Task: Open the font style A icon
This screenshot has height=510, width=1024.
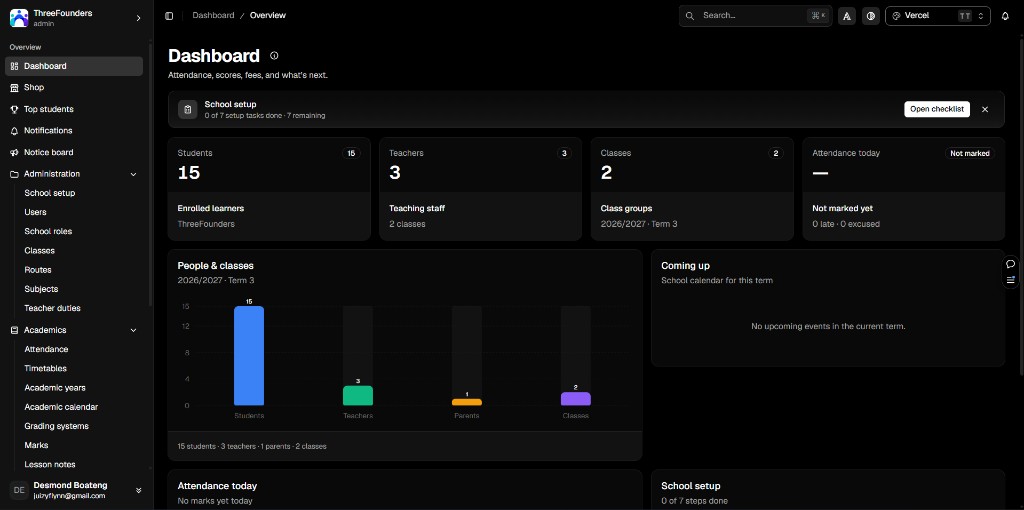Action: 847,16
